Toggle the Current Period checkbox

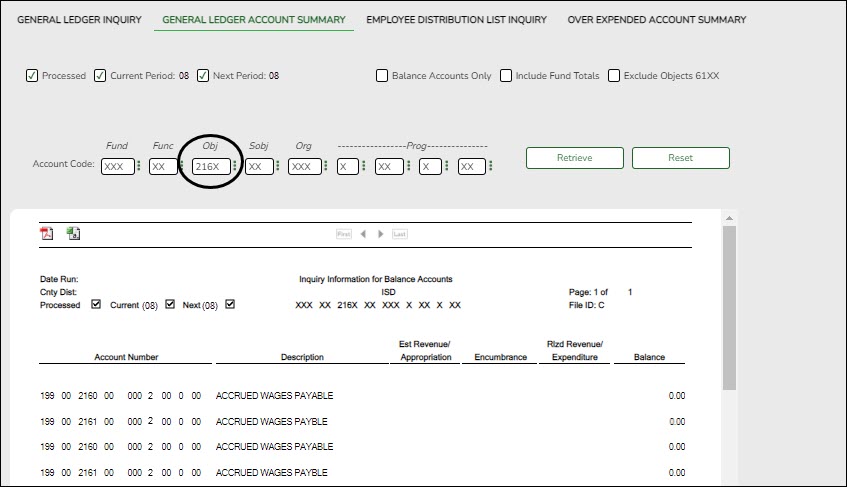[100, 76]
